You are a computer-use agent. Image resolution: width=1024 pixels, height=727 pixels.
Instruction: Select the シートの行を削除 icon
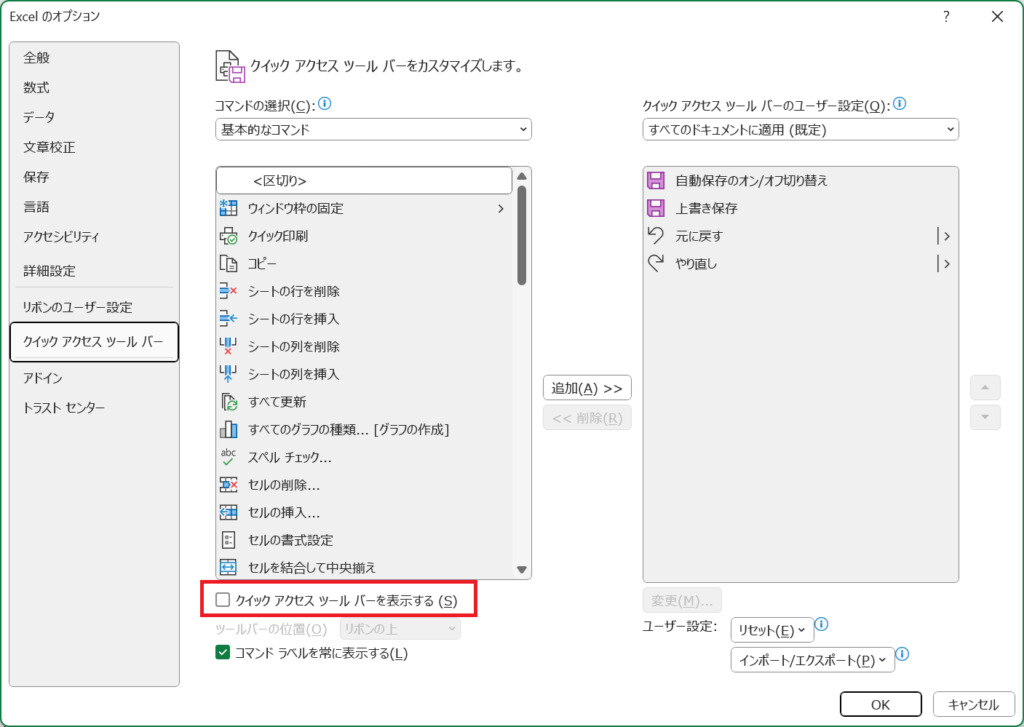coord(228,291)
